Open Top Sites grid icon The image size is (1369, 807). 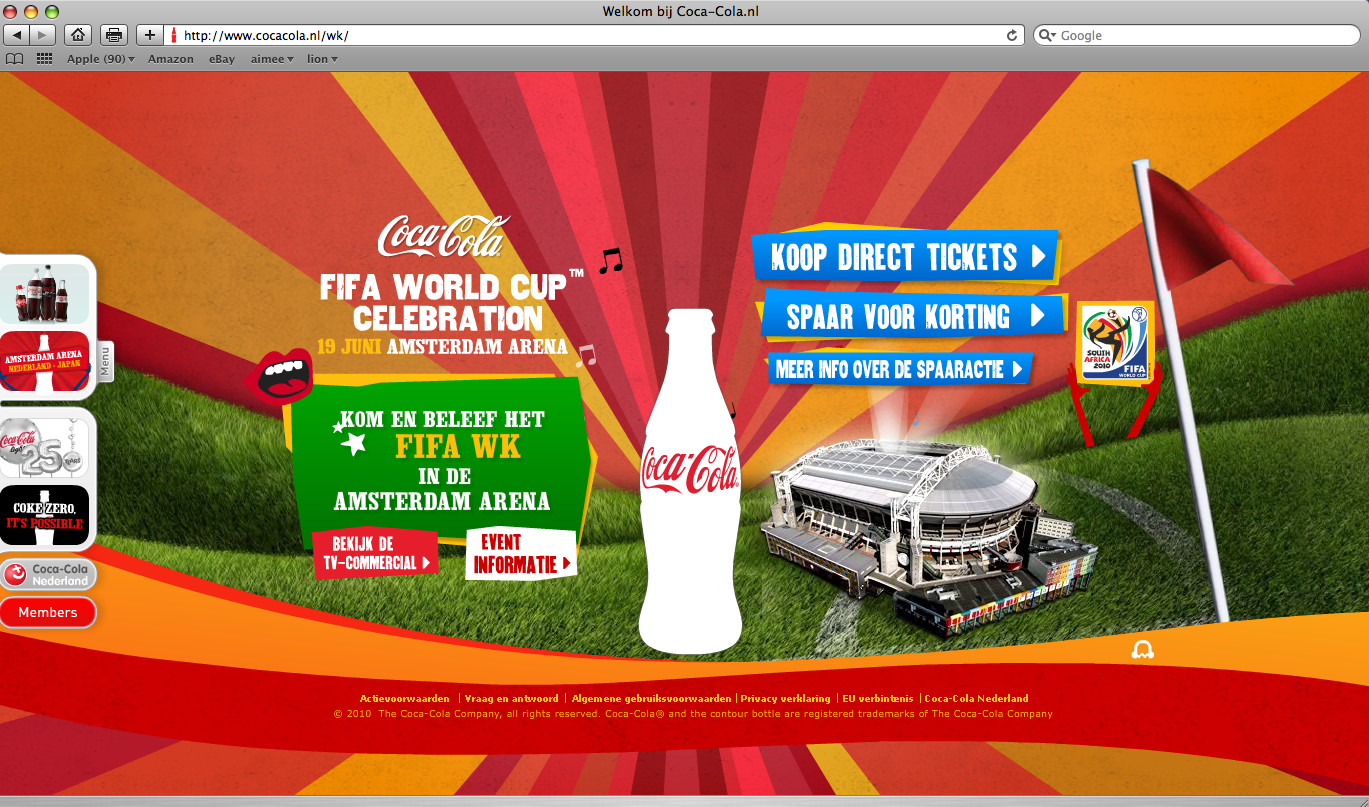[x=44, y=59]
